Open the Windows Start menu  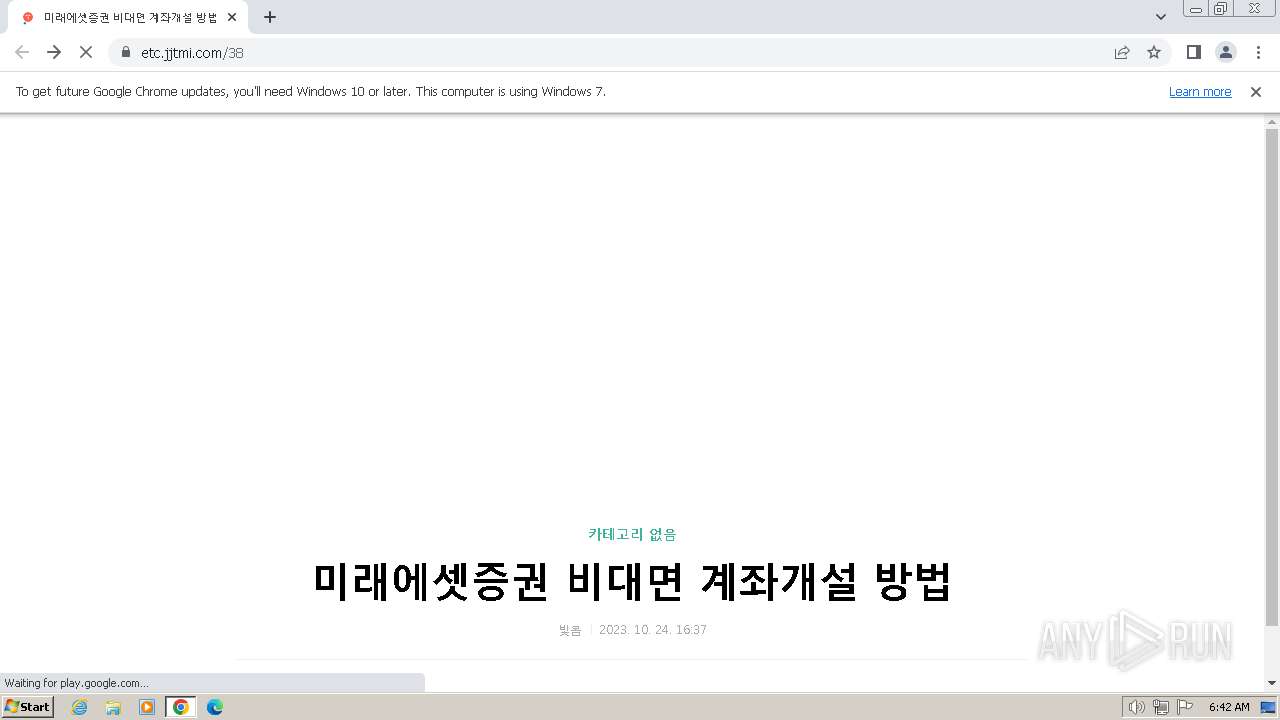(x=28, y=706)
